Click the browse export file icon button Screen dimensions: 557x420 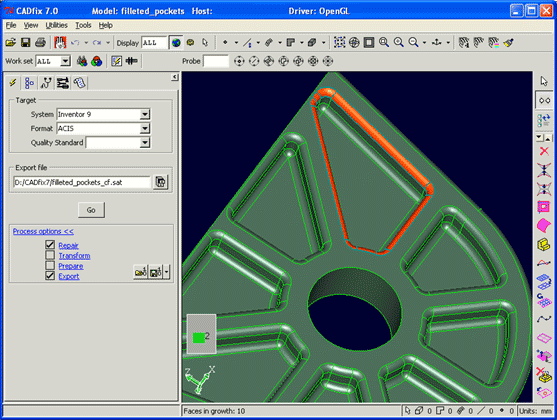click(161, 182)
